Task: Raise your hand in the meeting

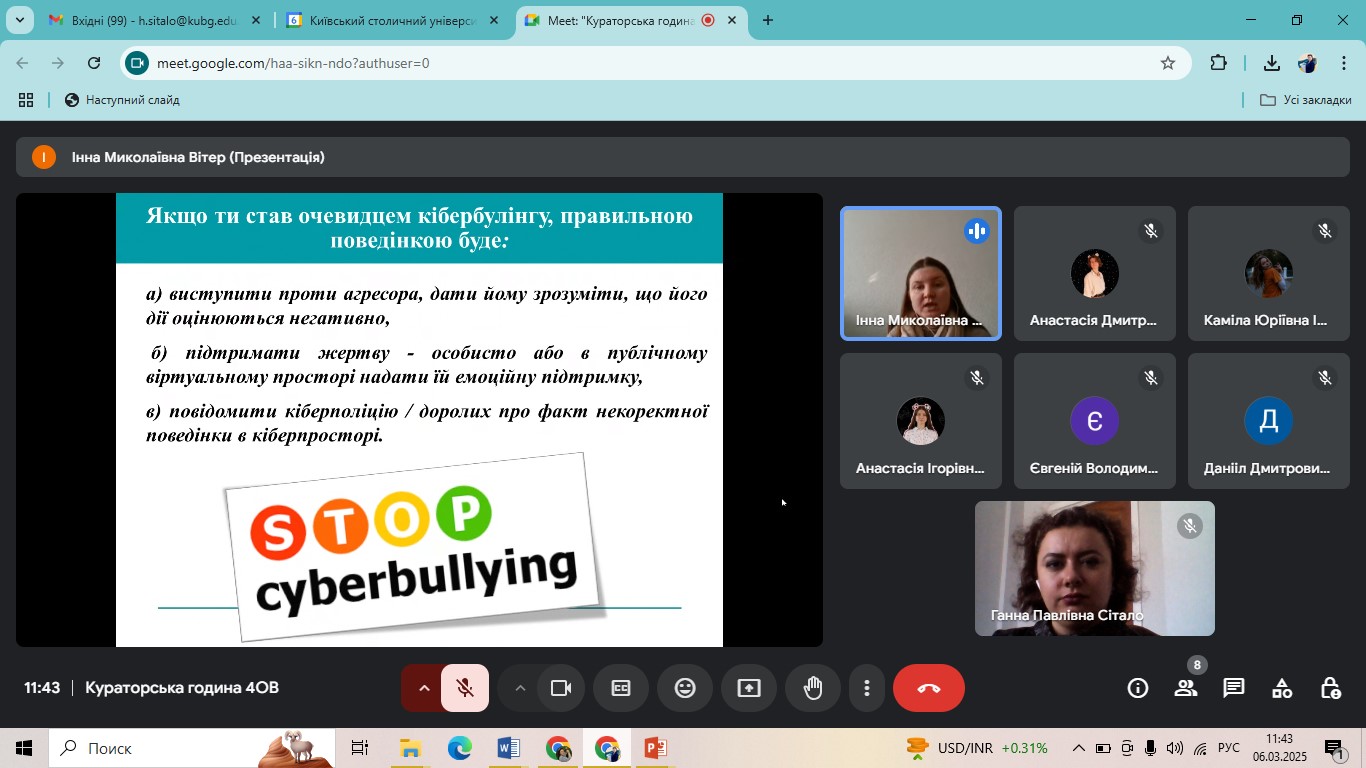Action: tap(813, 688)
